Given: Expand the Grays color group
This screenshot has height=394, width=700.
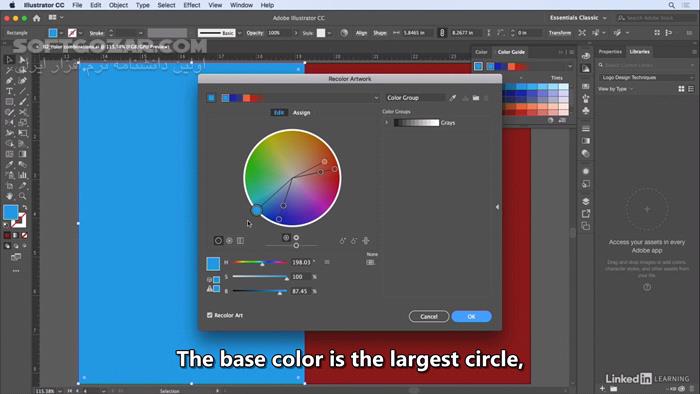Looking at the screenshot, I should click(x=387, y=122).
